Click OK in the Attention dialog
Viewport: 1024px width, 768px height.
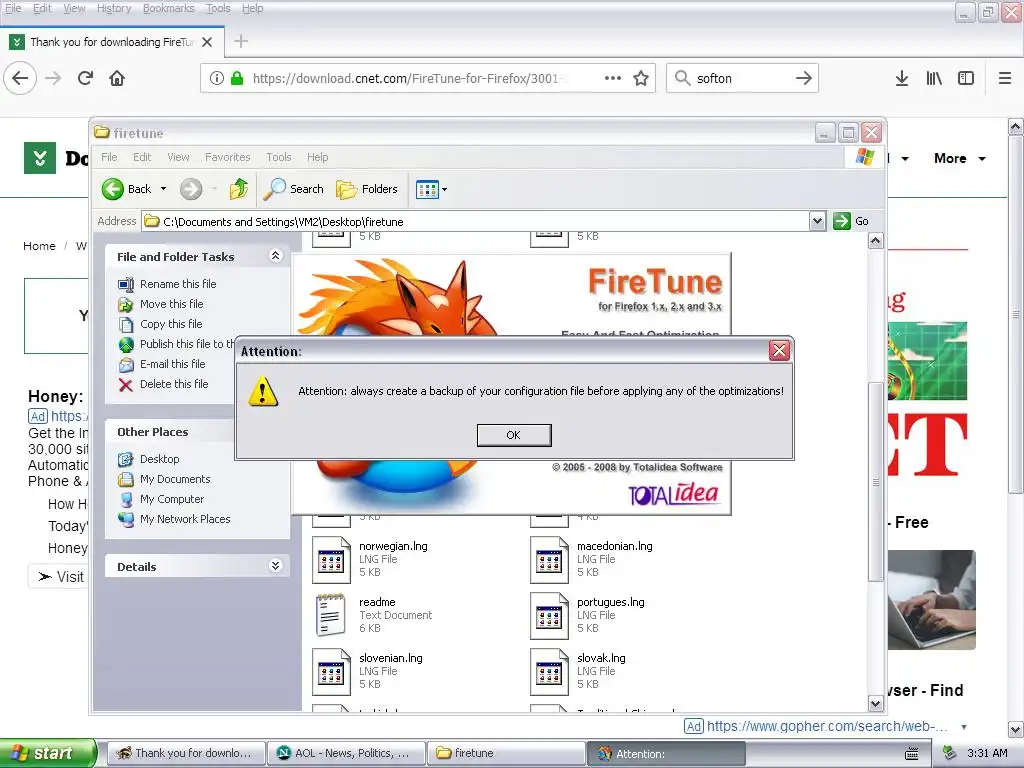514,435
